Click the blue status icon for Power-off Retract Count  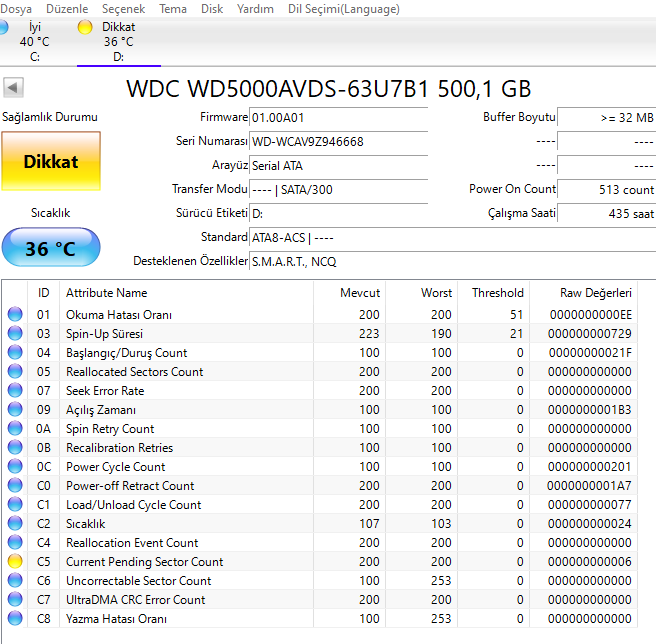coord(15,485)
